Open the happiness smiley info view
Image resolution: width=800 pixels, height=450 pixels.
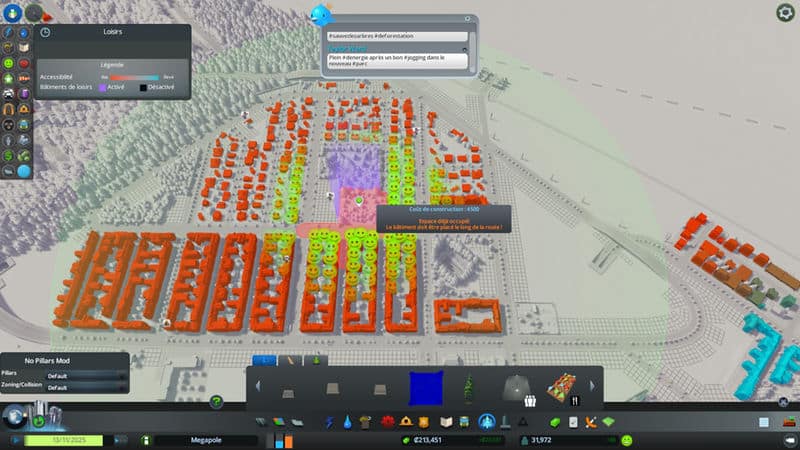point(8,63)
